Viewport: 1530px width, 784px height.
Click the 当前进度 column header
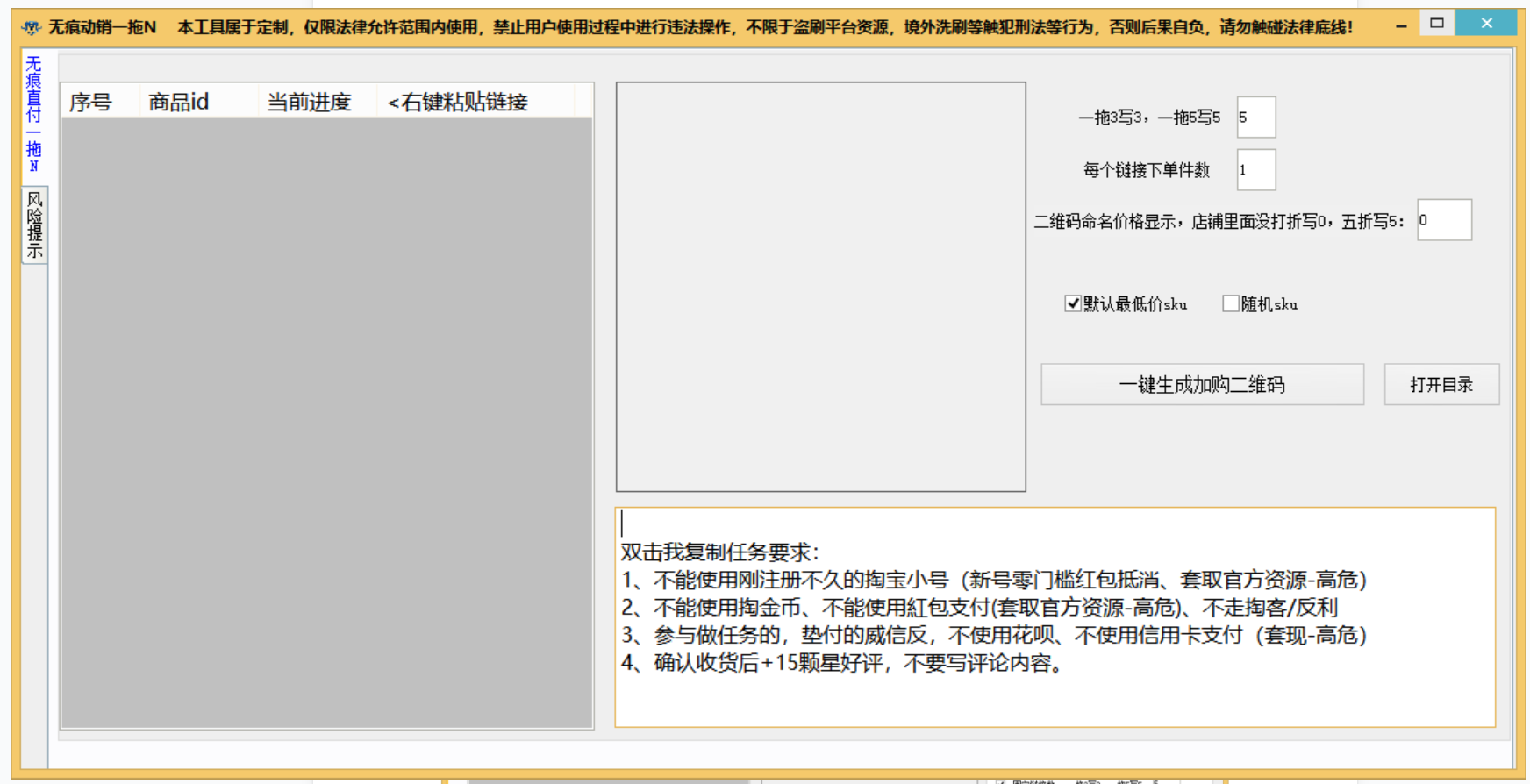click(x=318, y=102)
